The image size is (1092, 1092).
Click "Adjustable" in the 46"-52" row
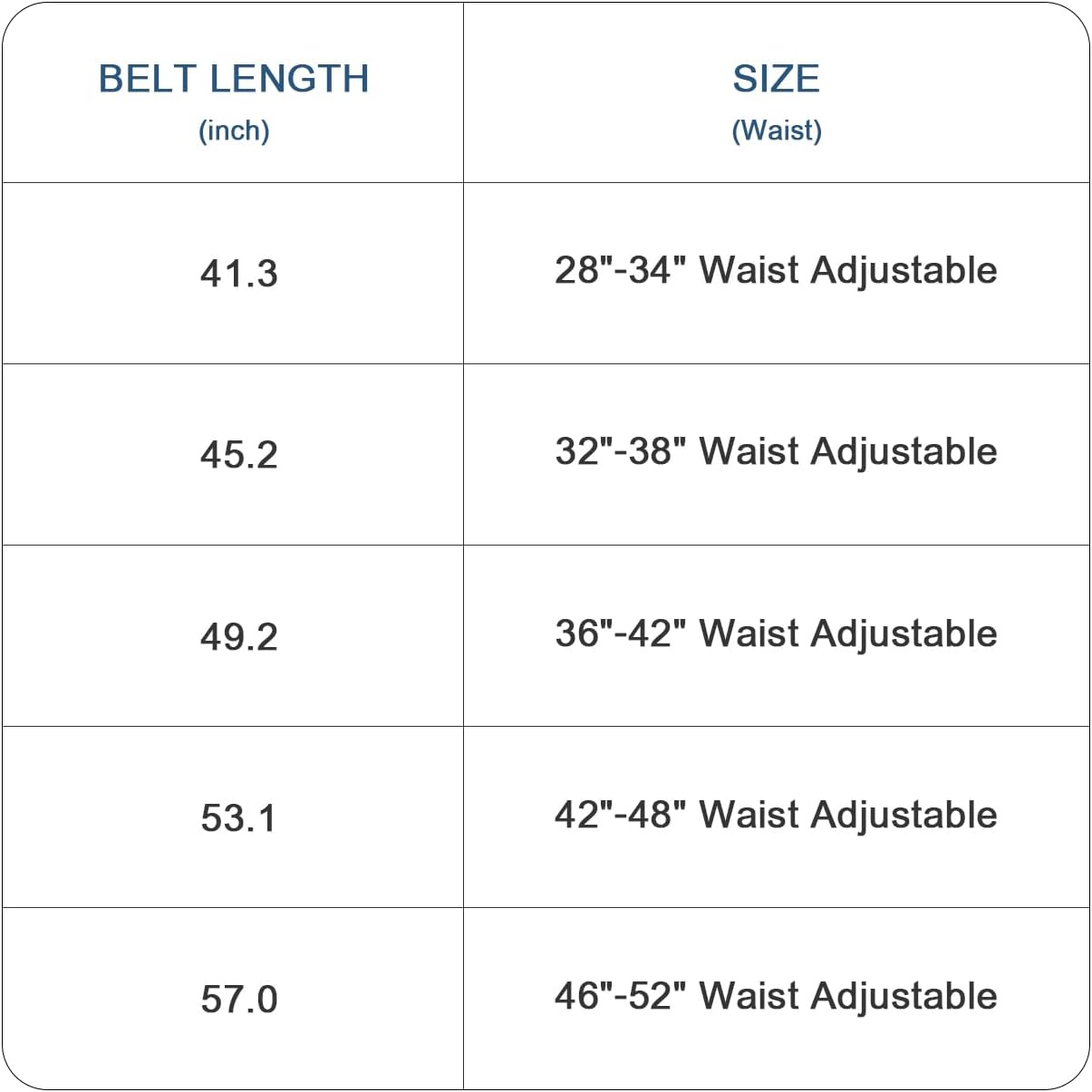(904, 997)
